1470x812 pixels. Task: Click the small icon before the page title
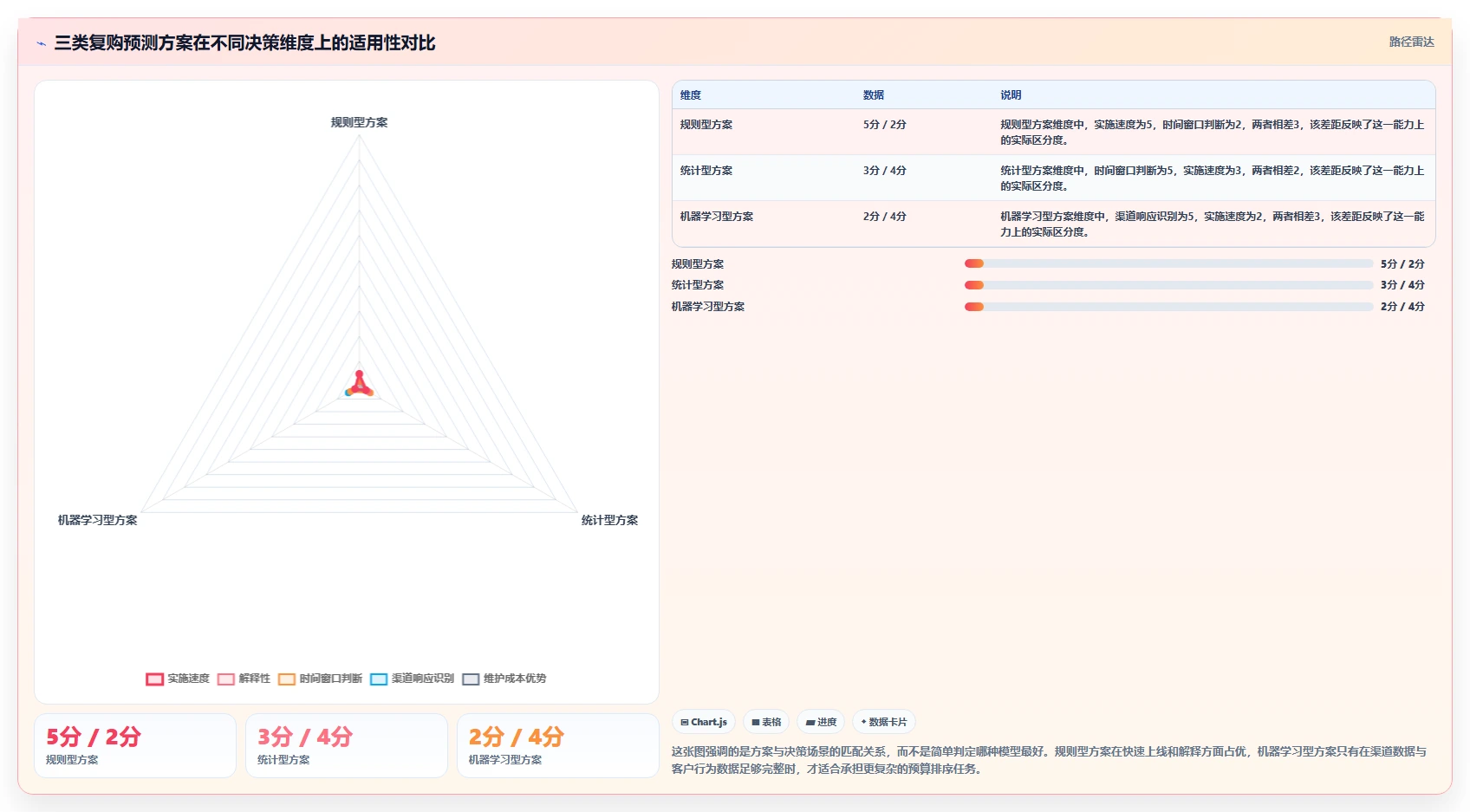point(41,43)
